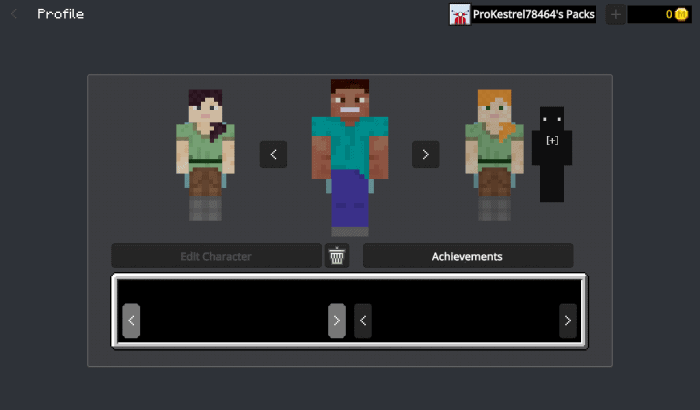Click the Minecoin balance showing 0
The width and height of the screenshot is (700, 410).
(659, 14)
